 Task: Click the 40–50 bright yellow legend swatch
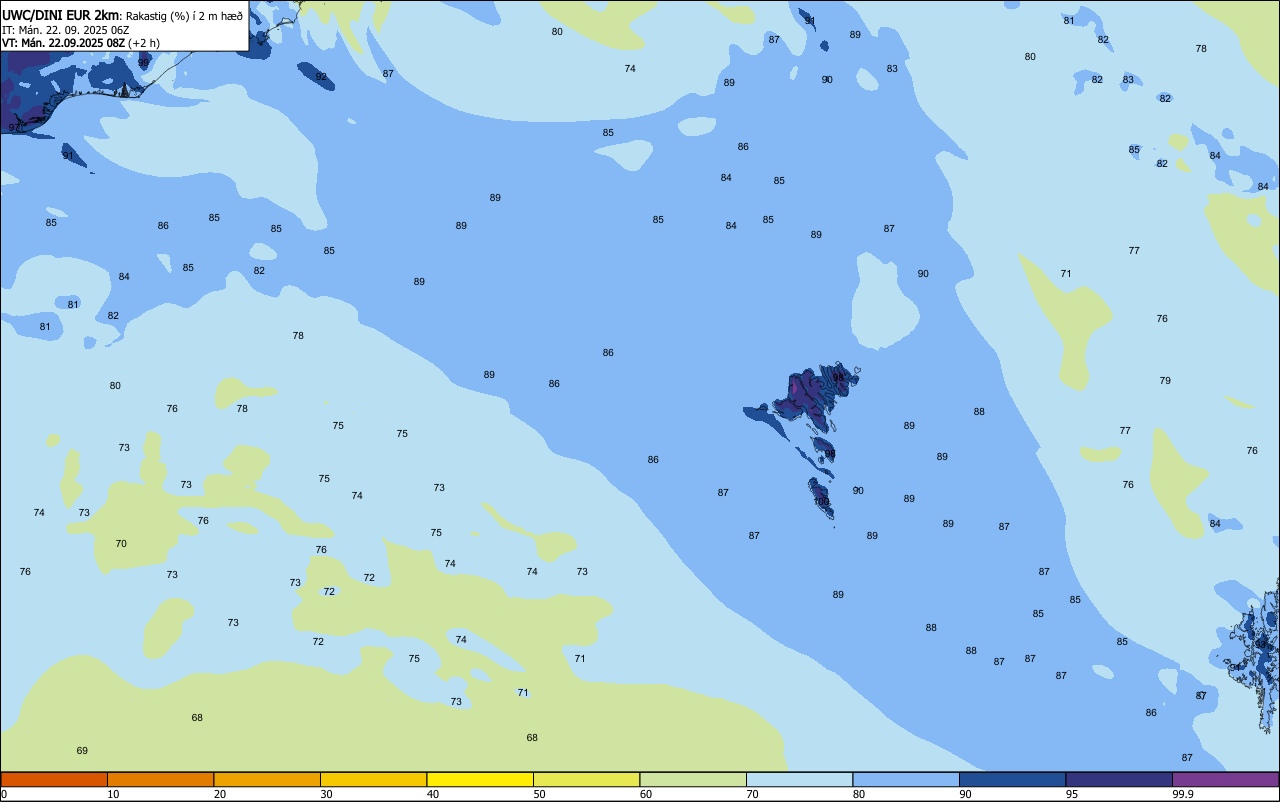click(480, 779)
